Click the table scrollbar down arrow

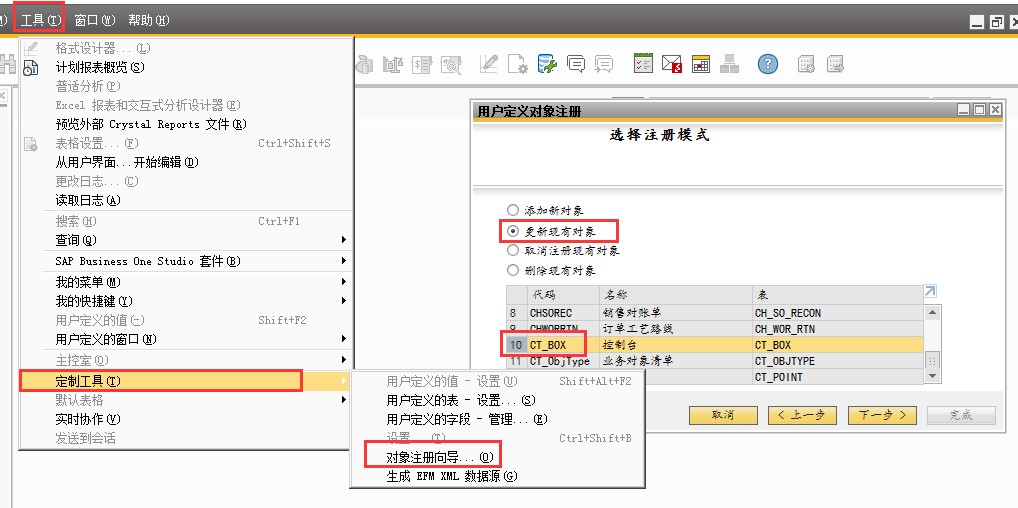pos(932,376)
